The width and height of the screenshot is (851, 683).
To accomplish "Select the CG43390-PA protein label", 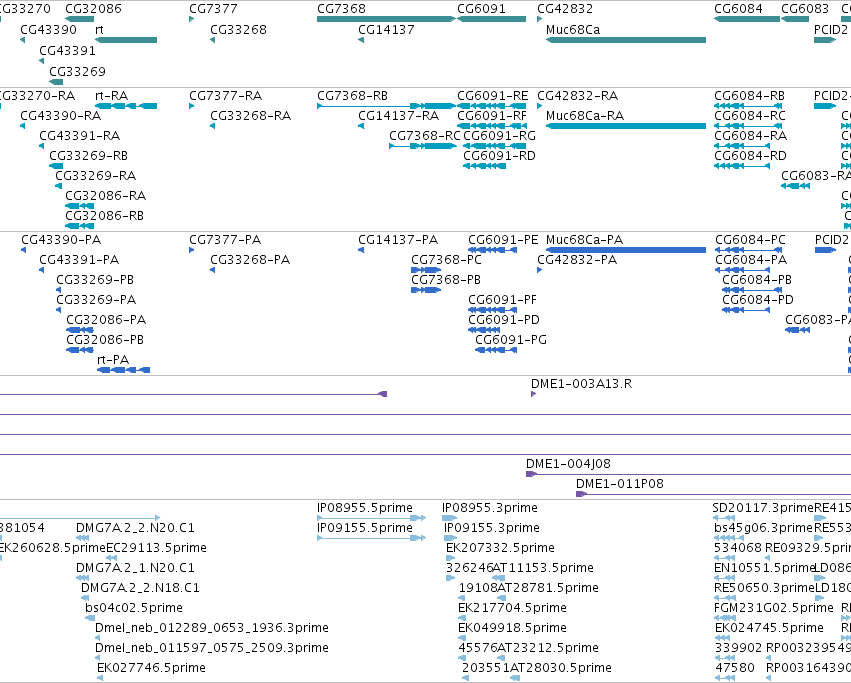I will point(61,239).
